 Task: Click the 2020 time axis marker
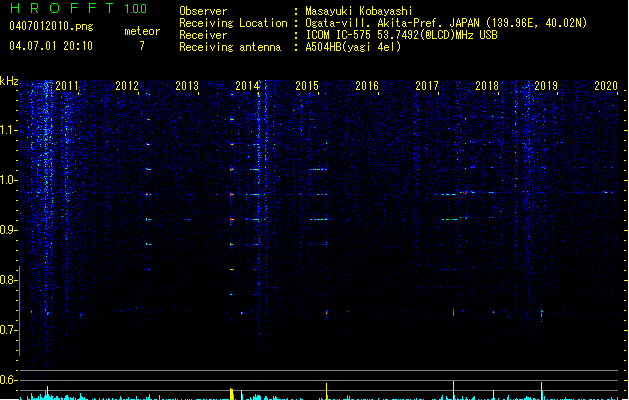(606, 86)
